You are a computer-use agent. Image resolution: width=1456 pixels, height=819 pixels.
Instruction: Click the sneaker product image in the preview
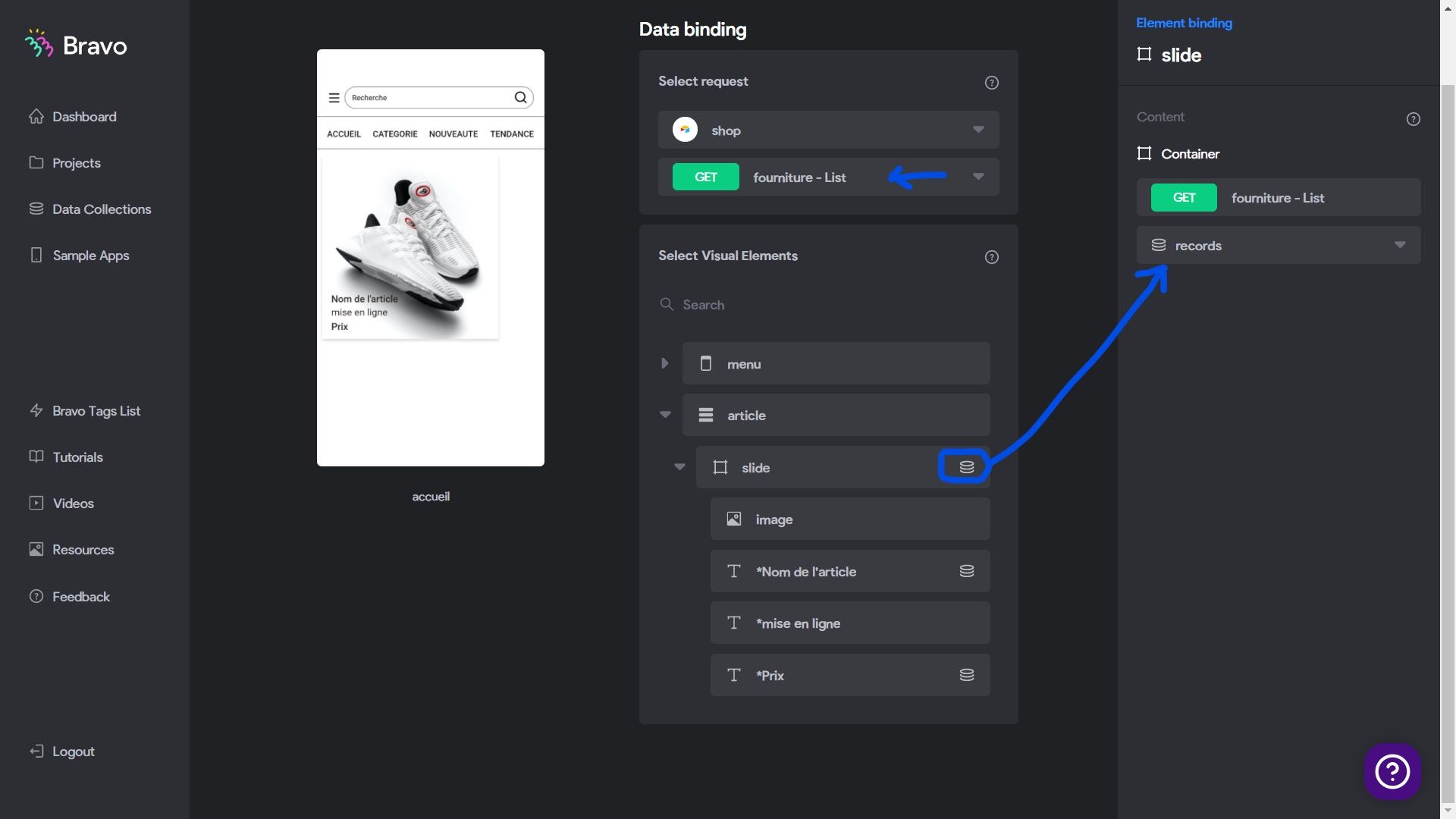point(410,247)
